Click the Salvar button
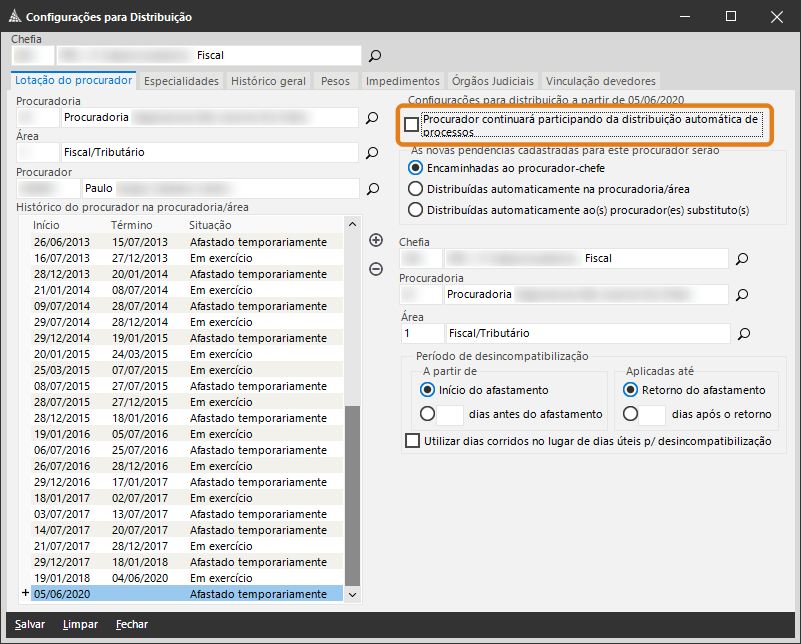Screen dimensions: 801x644 pyautogui.click(x=30, y=624)
